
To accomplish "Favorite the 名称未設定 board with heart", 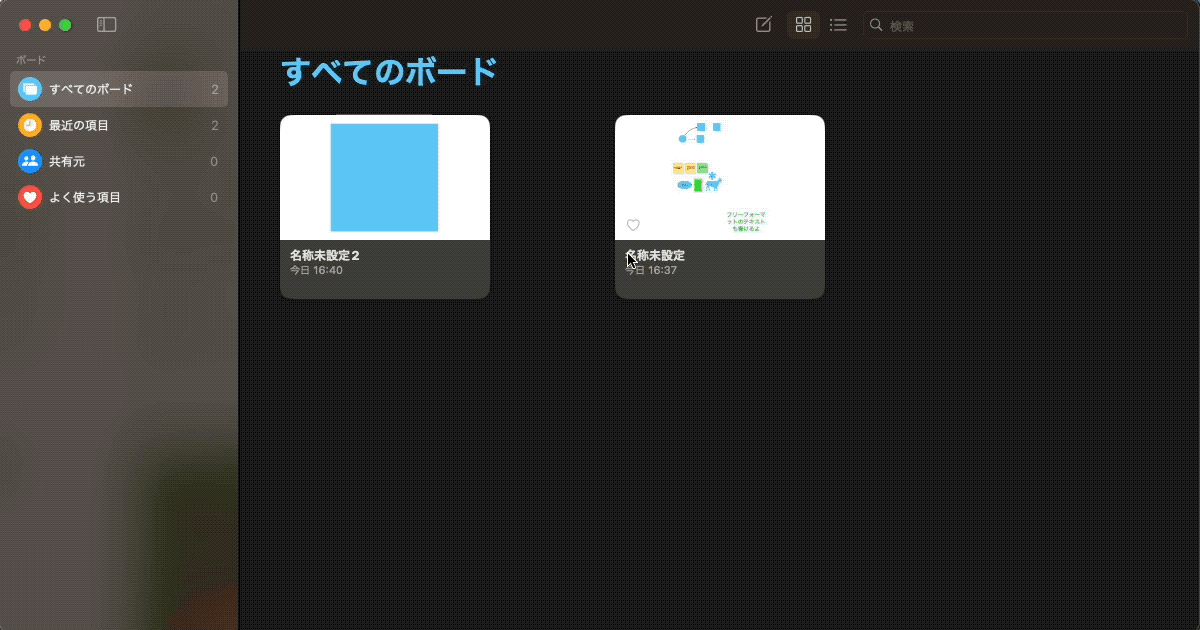I will [x=633, y=225].
